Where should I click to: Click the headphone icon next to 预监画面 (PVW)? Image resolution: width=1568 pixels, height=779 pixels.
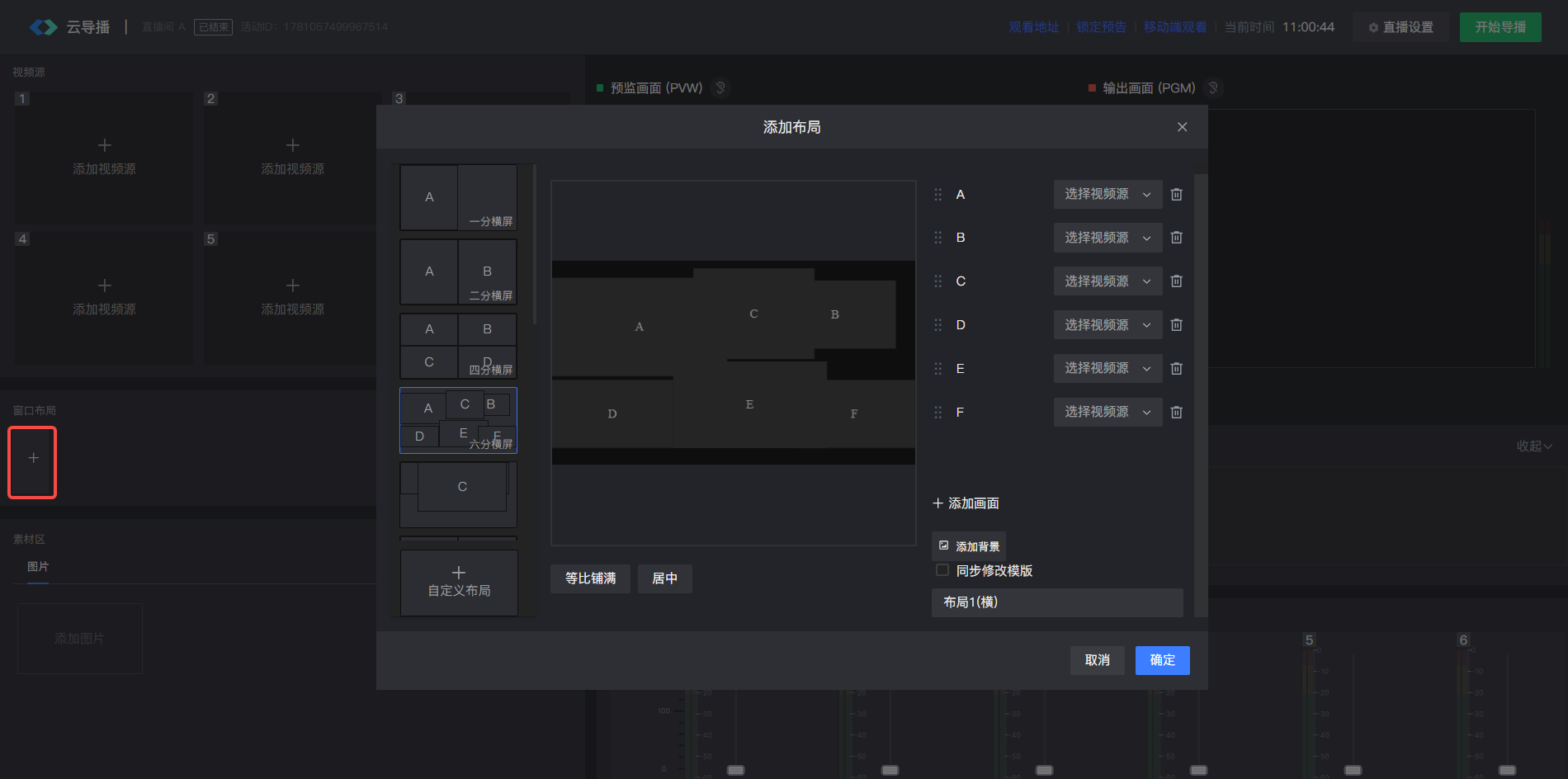click(720, 87)
